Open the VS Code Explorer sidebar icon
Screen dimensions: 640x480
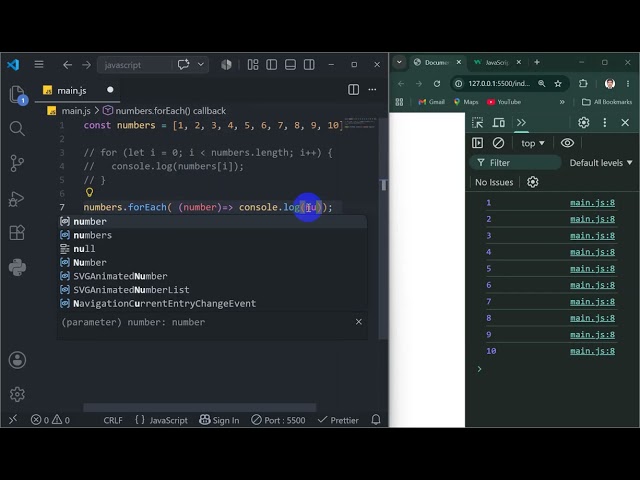(x=17, y=95)
